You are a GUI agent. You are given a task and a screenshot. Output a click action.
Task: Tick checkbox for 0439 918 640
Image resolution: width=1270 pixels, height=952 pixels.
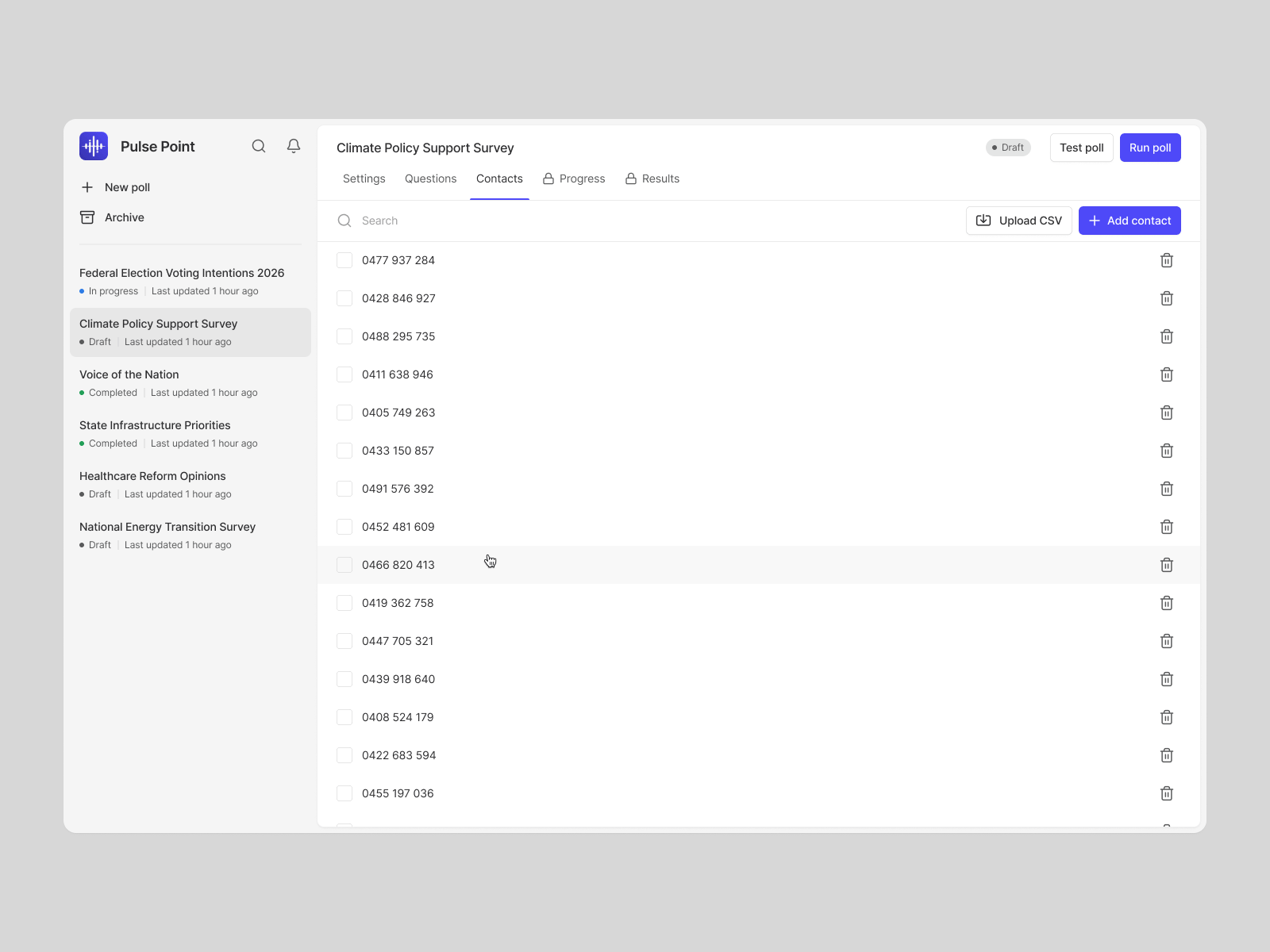tap(344, 679)
